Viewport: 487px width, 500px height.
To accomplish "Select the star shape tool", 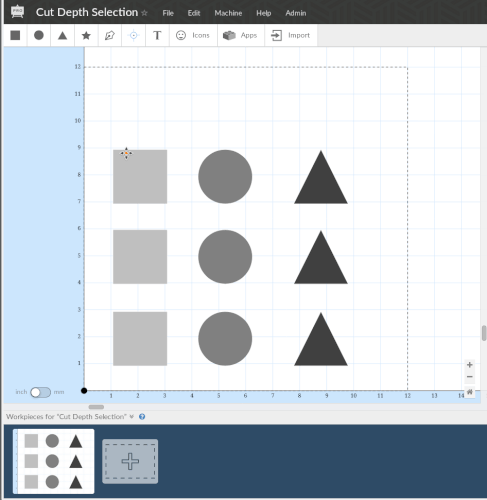I will pyautogui.click(x=86, y=35).
